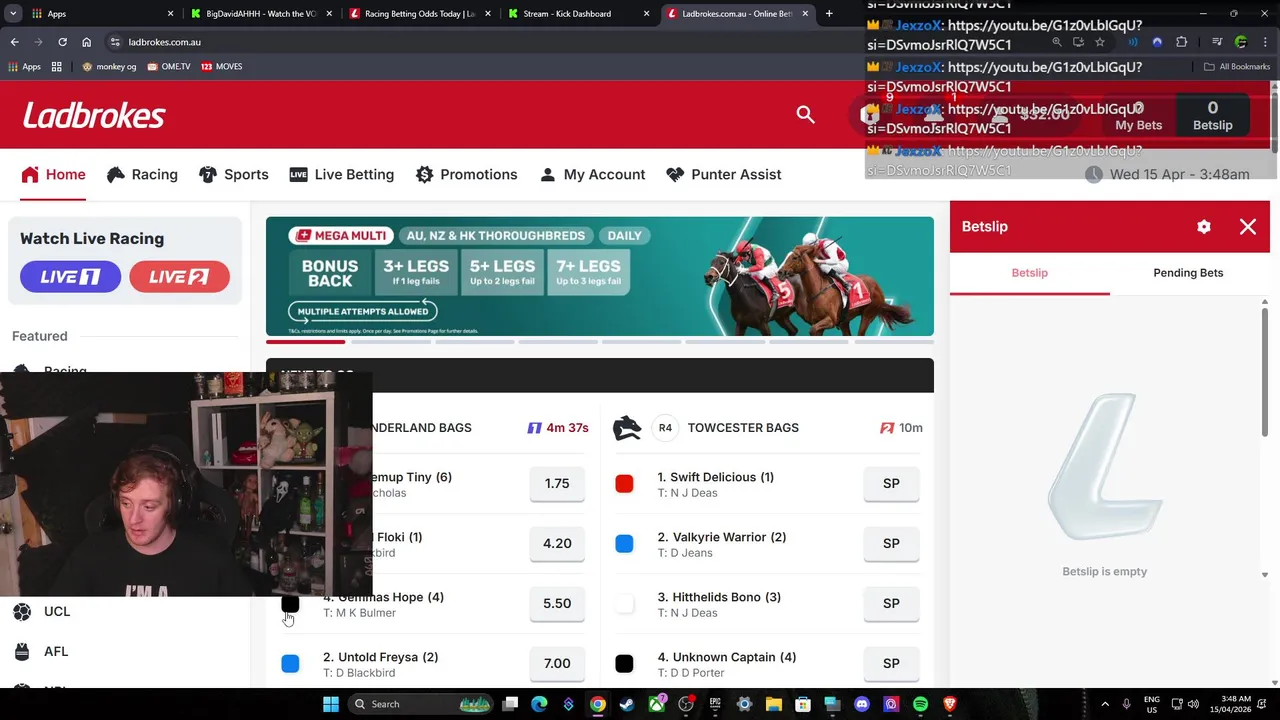Click Valkyrie Warrior blue rug icon
Image resolution: width=1280 pixels, height=720 pixels.
point(624,544)
